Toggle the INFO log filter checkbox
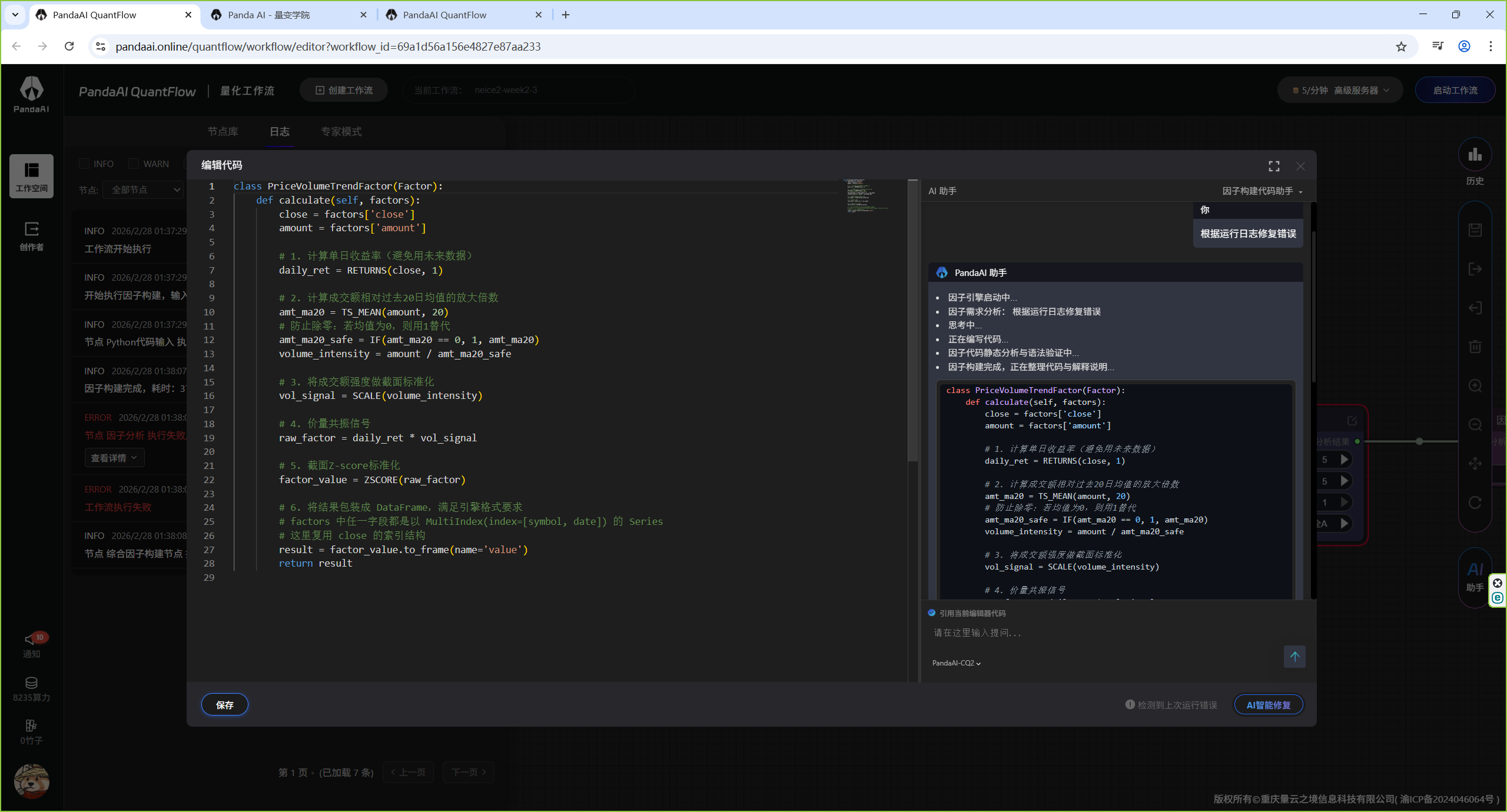The image size is (1507, 812). [x=84, y=164]
